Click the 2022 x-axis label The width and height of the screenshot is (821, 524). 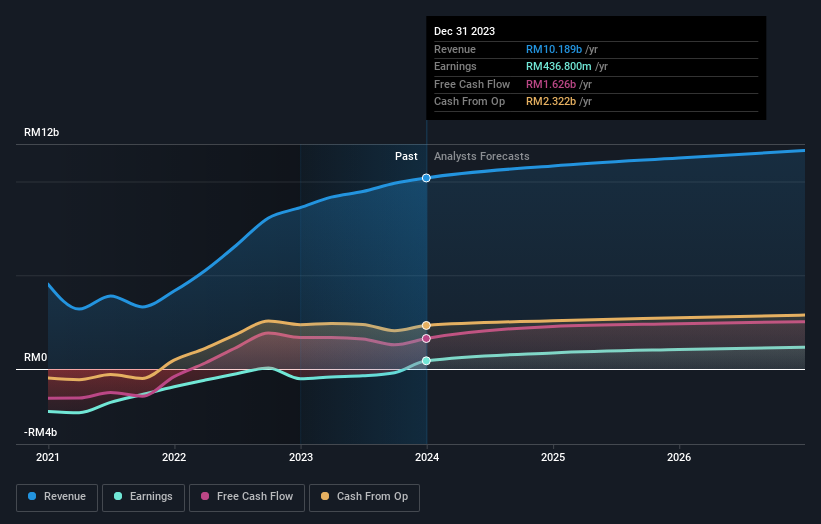[174, 458]
